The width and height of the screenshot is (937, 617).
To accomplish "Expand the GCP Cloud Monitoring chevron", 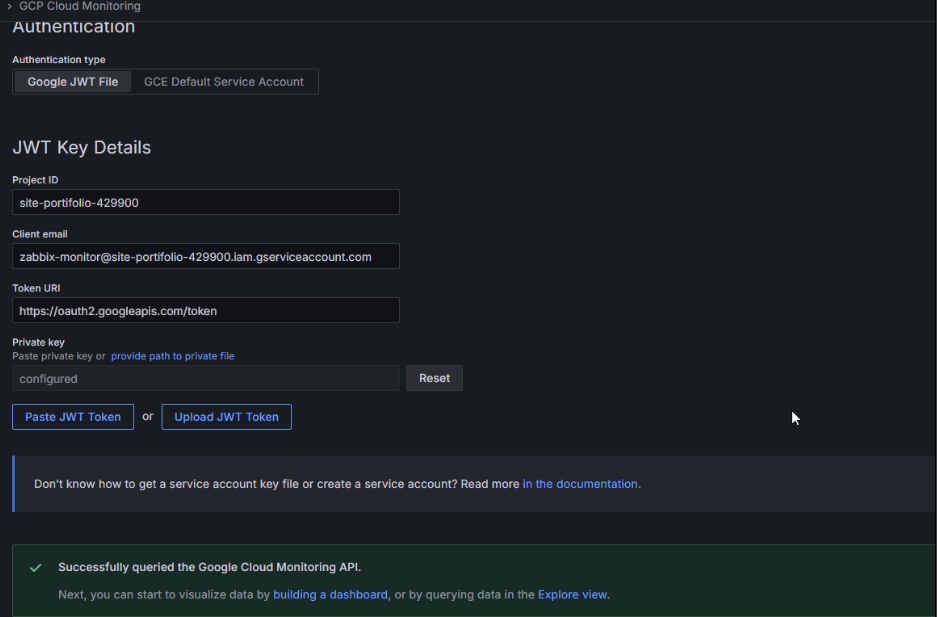I will click(10, 7).
